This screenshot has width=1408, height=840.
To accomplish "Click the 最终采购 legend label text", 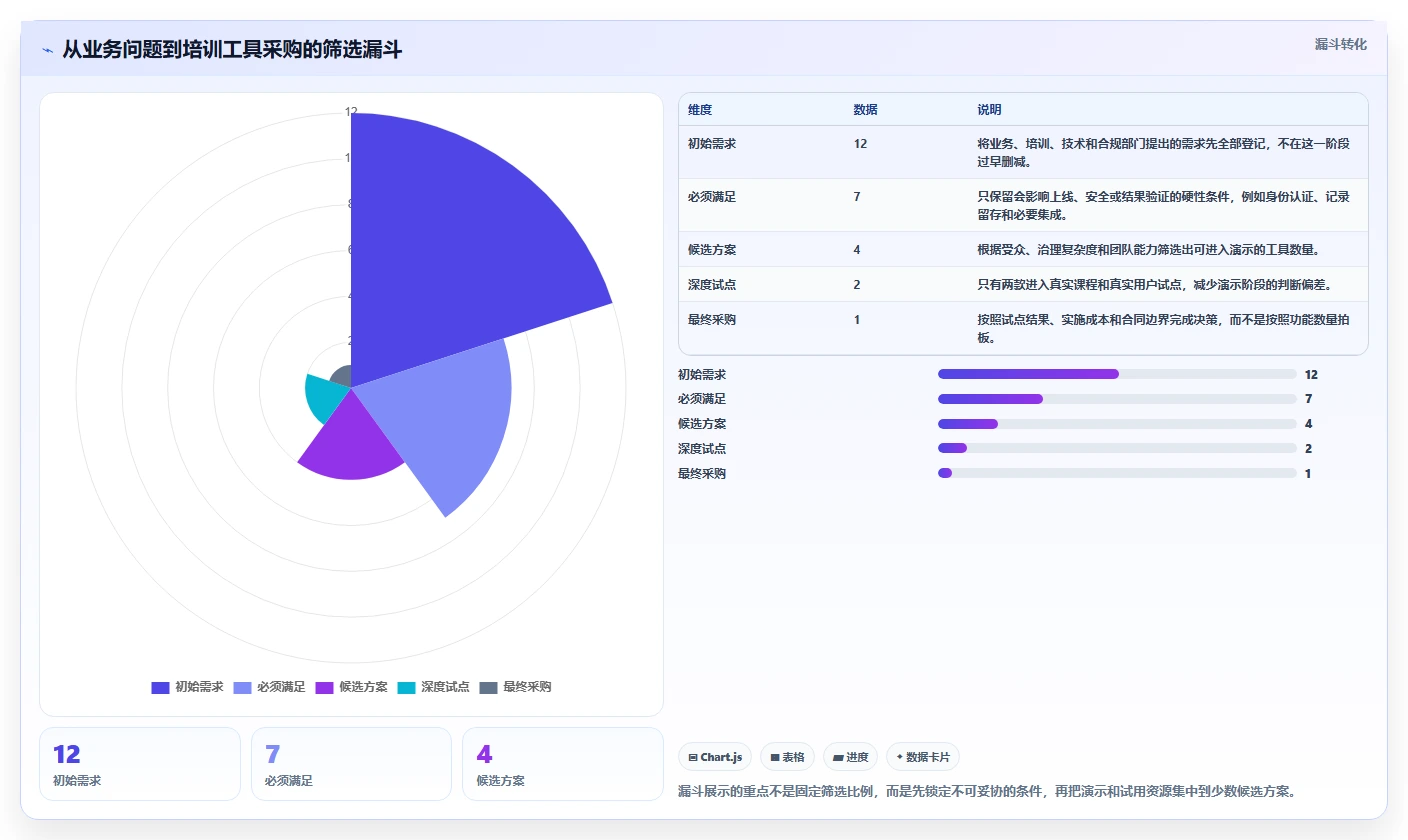I will (527, 687).
